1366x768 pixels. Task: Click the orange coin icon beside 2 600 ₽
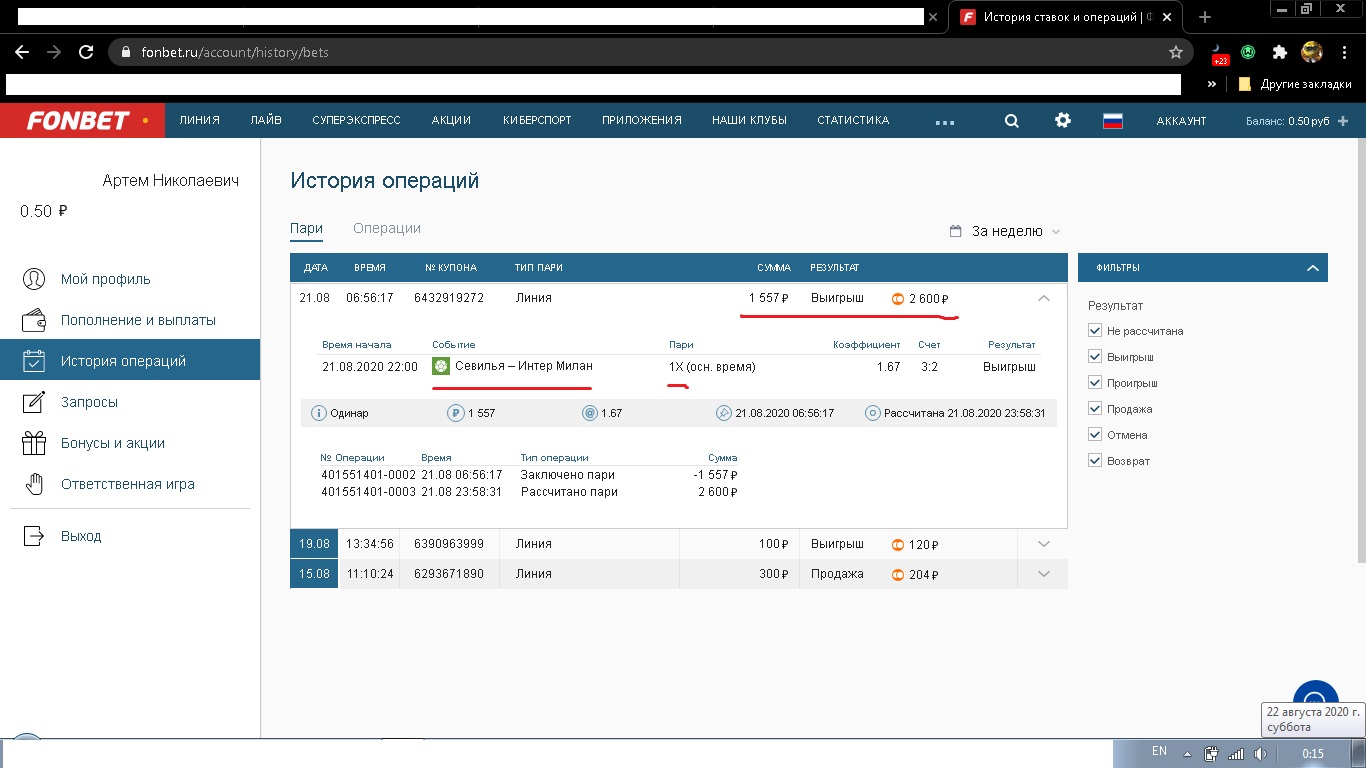point(897,298)
